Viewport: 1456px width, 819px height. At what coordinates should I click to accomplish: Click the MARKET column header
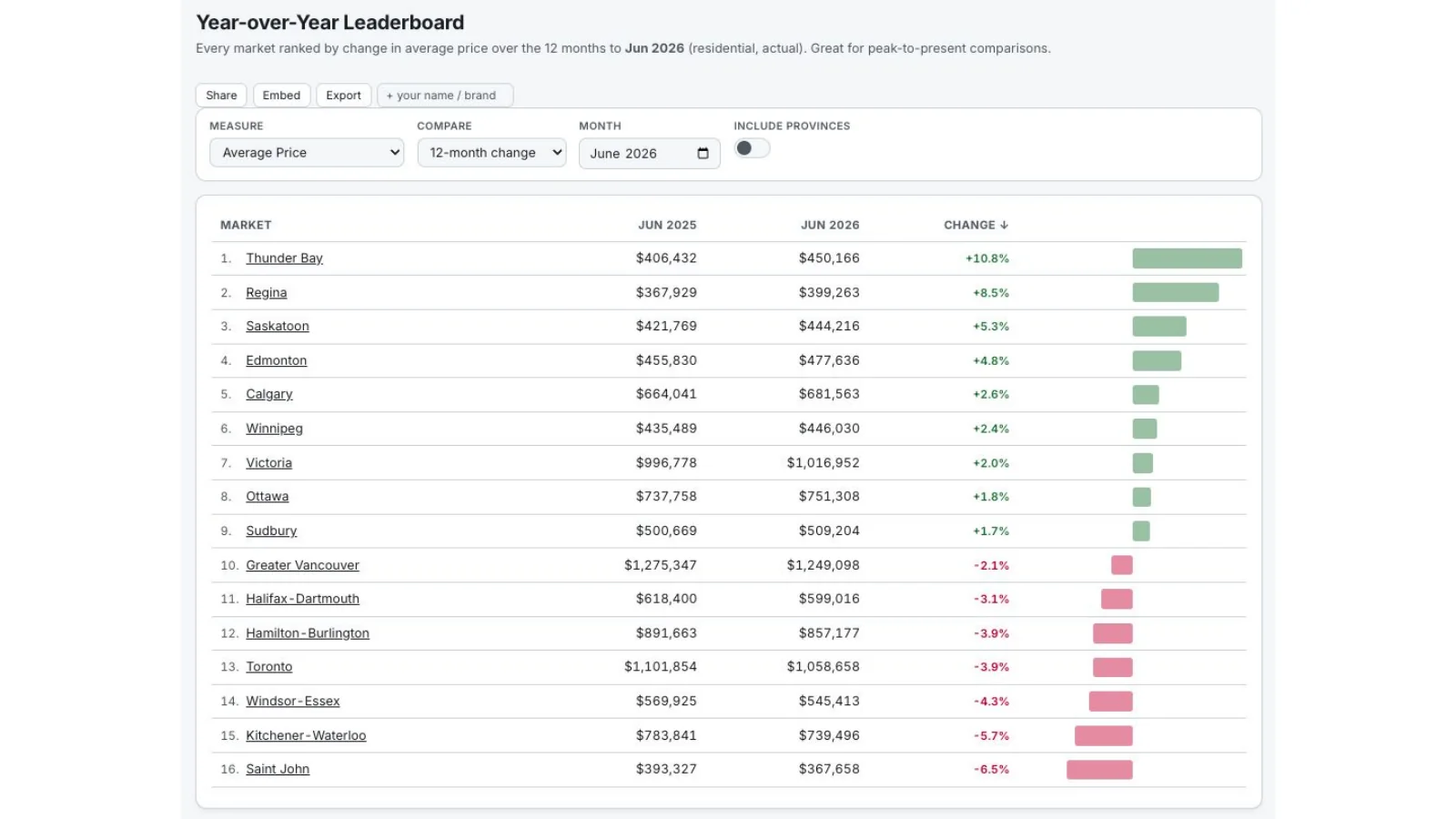tap(246, 225)
